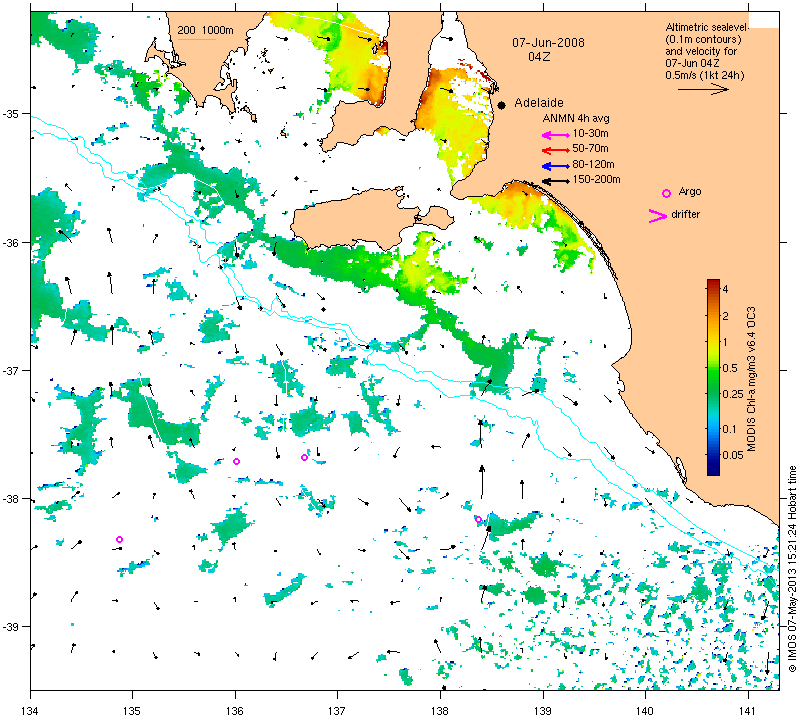Click the 0.5m/s velocity scale arrow
The image size is (800, 720).
tap(703, 89)
